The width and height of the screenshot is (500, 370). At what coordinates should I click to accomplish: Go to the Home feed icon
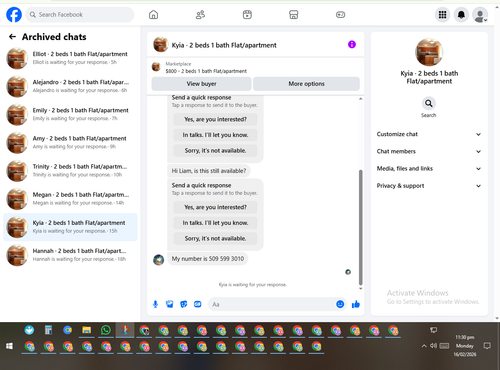click(x=153, y=15)
